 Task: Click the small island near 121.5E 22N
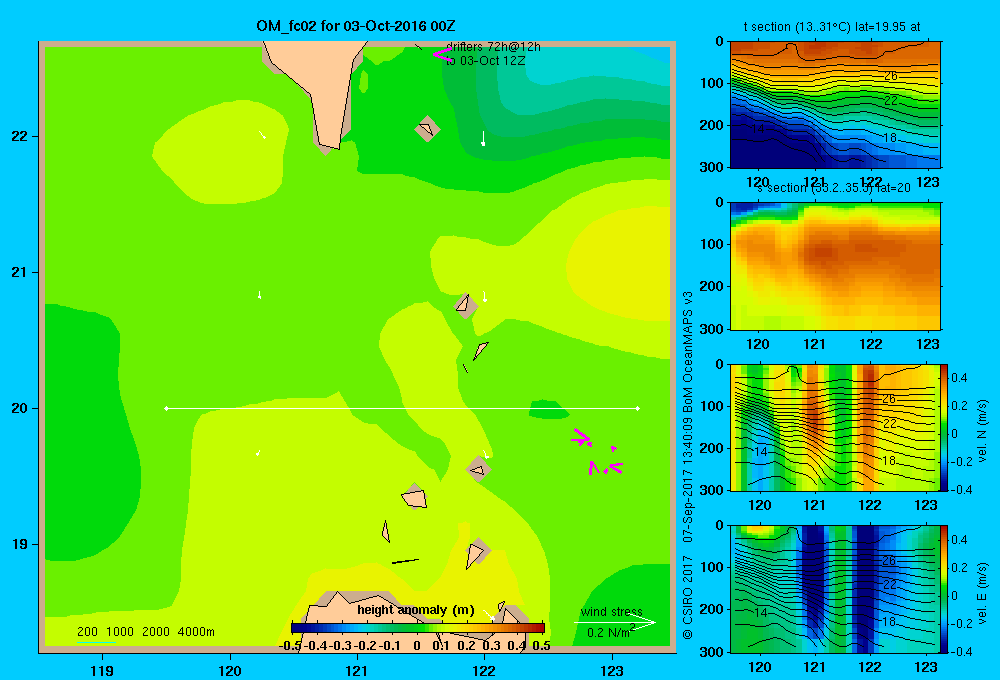[x=427, y=129]
